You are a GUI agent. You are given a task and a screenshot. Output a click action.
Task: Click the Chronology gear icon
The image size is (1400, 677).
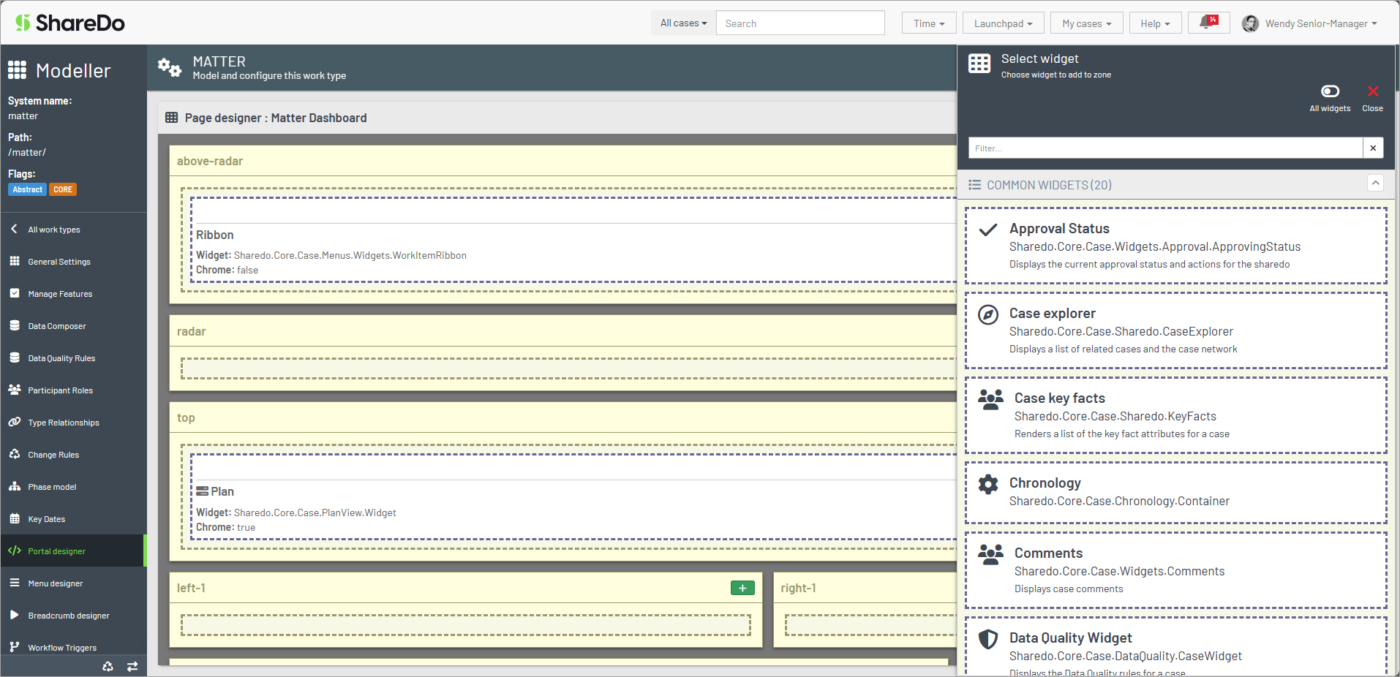pos(988,483)
